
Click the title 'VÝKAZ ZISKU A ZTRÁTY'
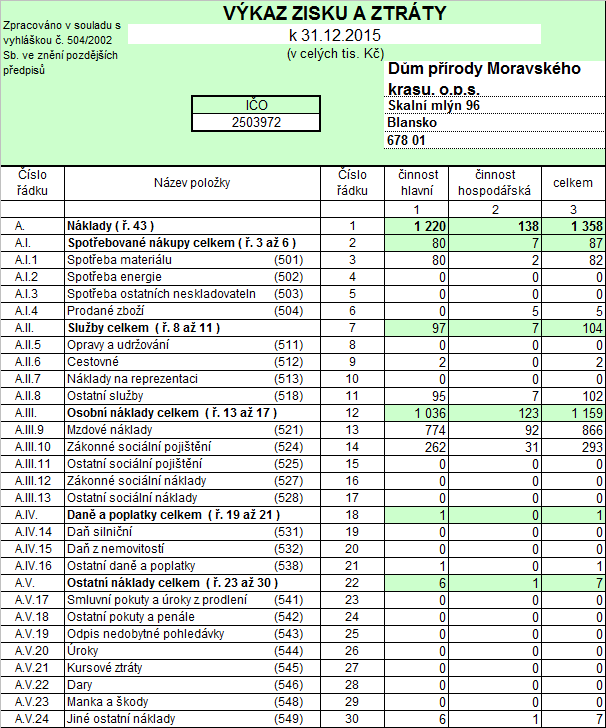334,13
